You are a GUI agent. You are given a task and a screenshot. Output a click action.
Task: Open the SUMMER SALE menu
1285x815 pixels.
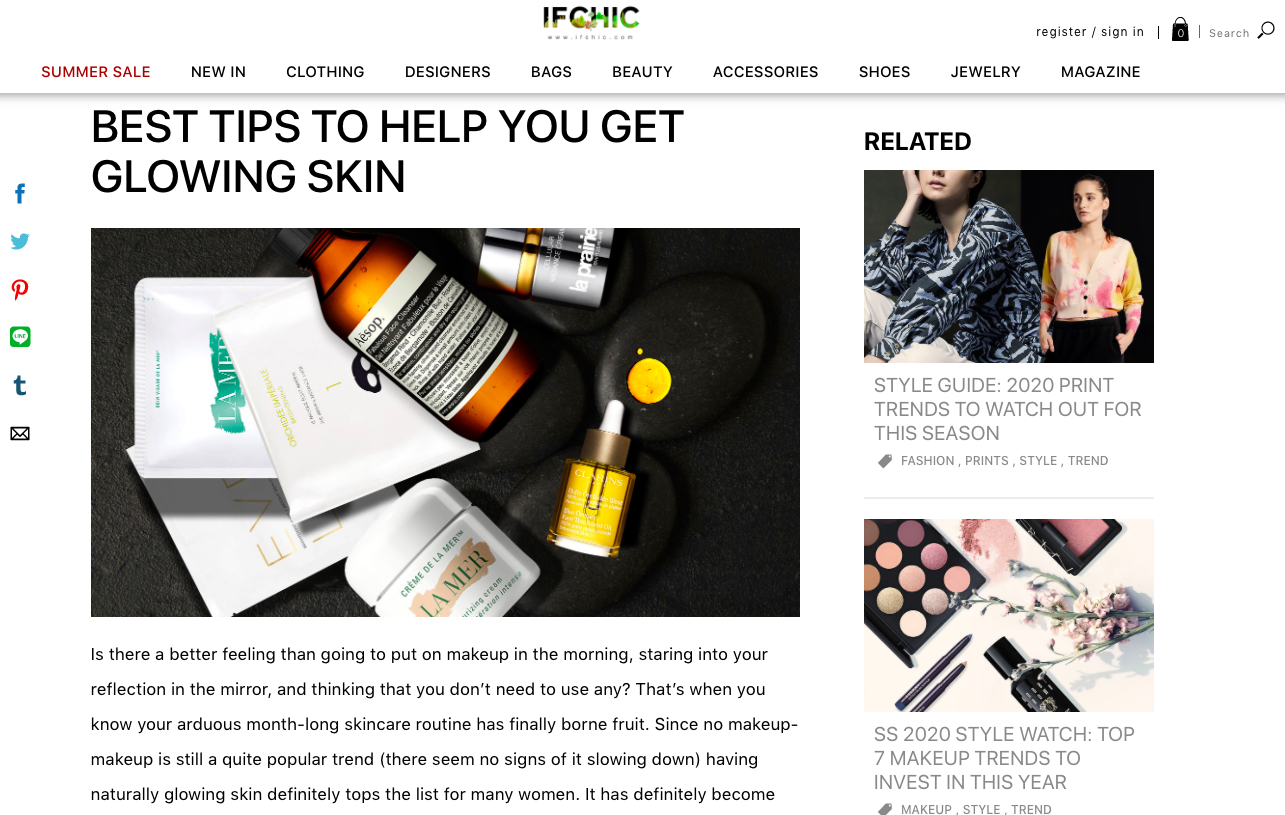tap(96, 72)
